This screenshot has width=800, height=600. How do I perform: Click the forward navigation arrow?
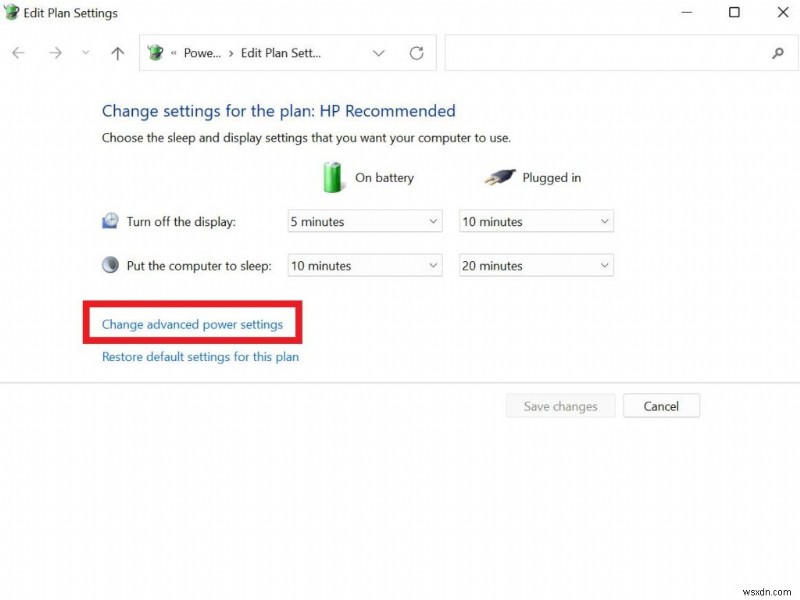click(x=56, y=53)
